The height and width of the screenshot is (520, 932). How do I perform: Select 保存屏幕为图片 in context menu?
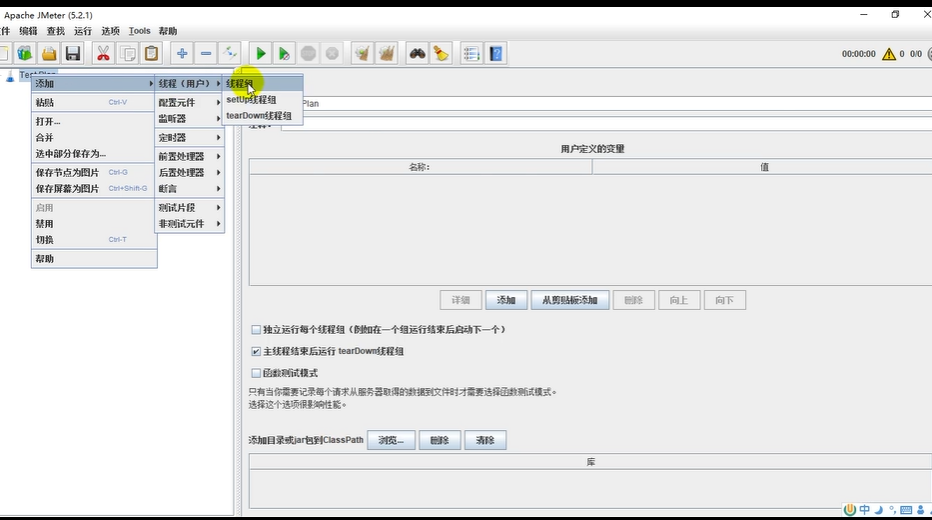(94, 188)
